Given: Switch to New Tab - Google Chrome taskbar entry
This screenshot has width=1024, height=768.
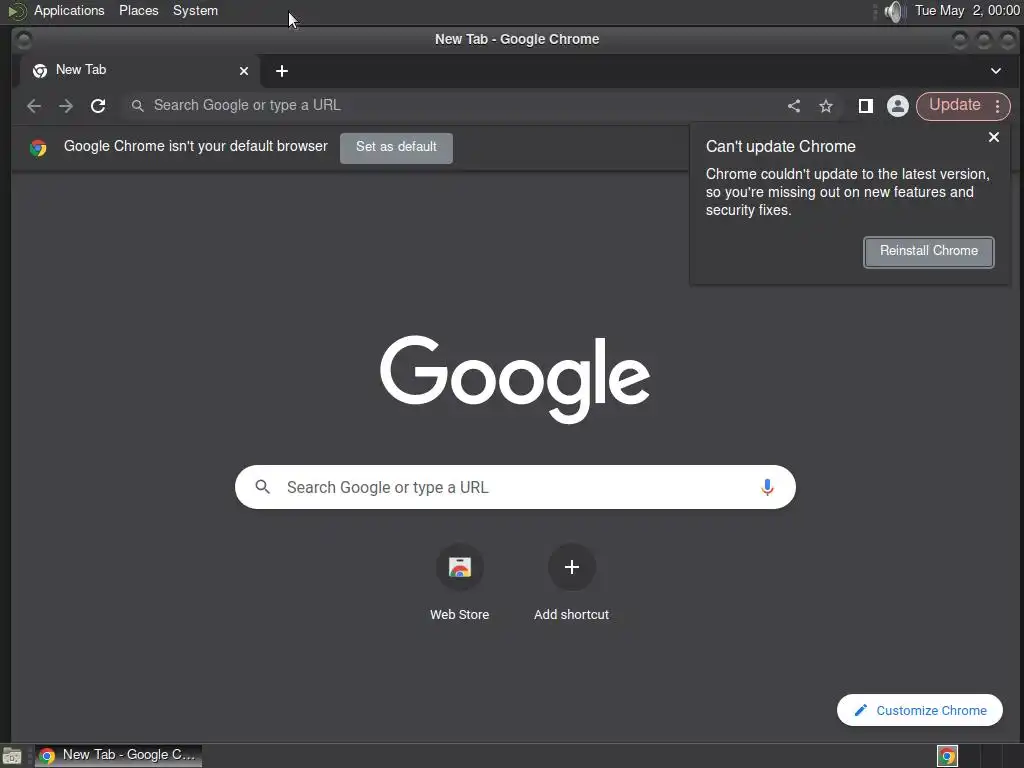Looking at the screenshot, I should pos(118,756).
